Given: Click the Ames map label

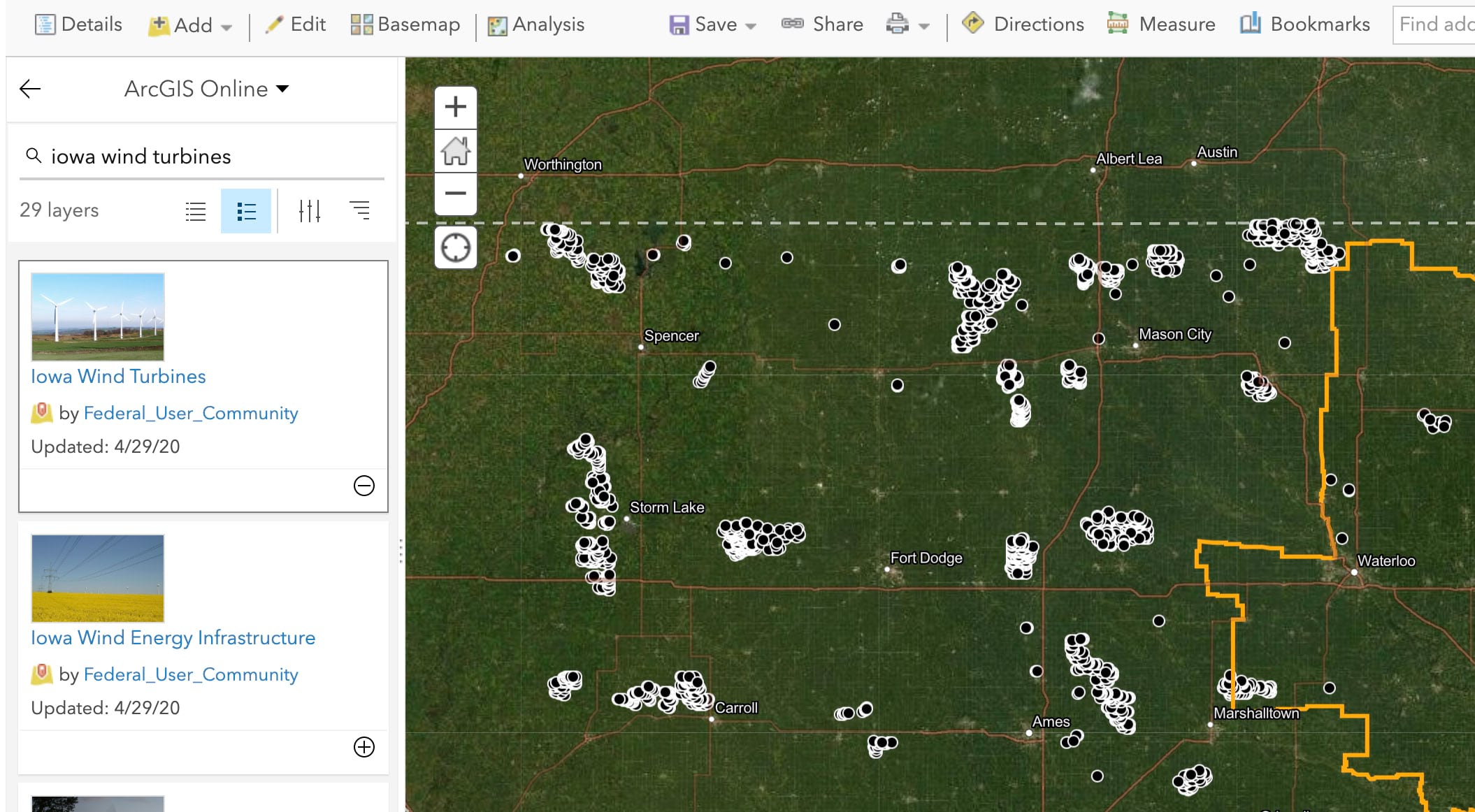Looking at the screenshot, I should 1051,721.
